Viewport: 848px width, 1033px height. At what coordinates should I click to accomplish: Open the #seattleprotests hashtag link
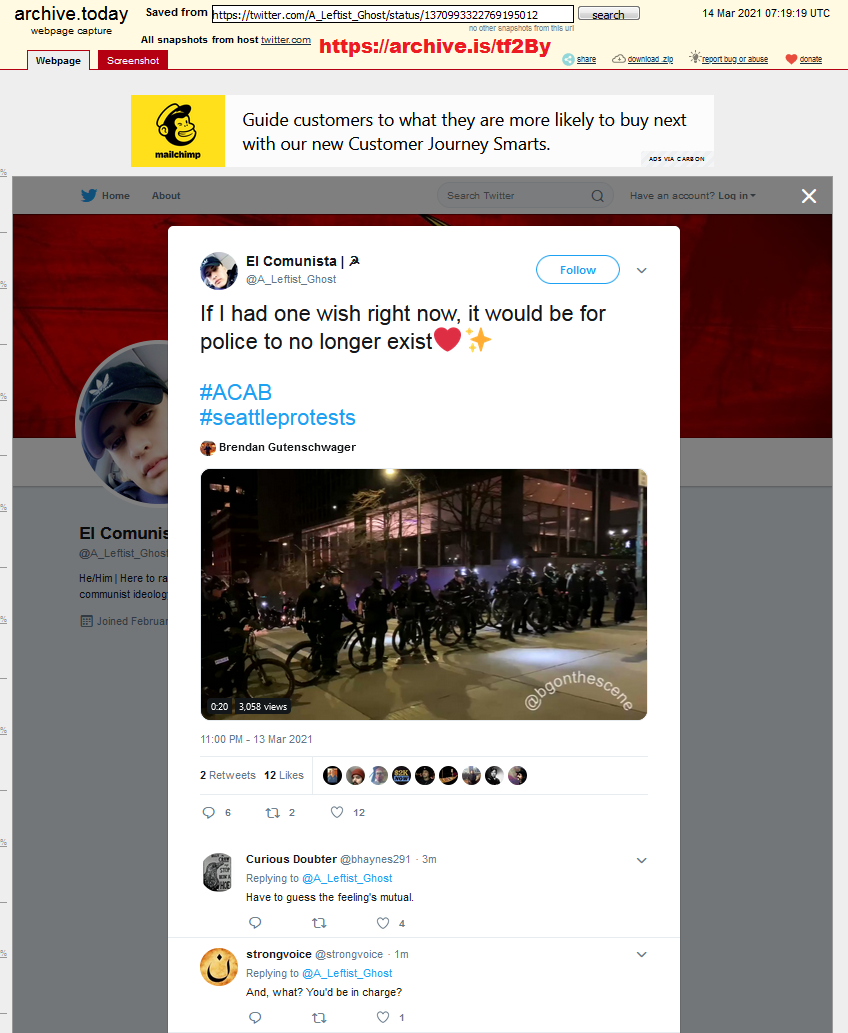(x=277, y=417)
